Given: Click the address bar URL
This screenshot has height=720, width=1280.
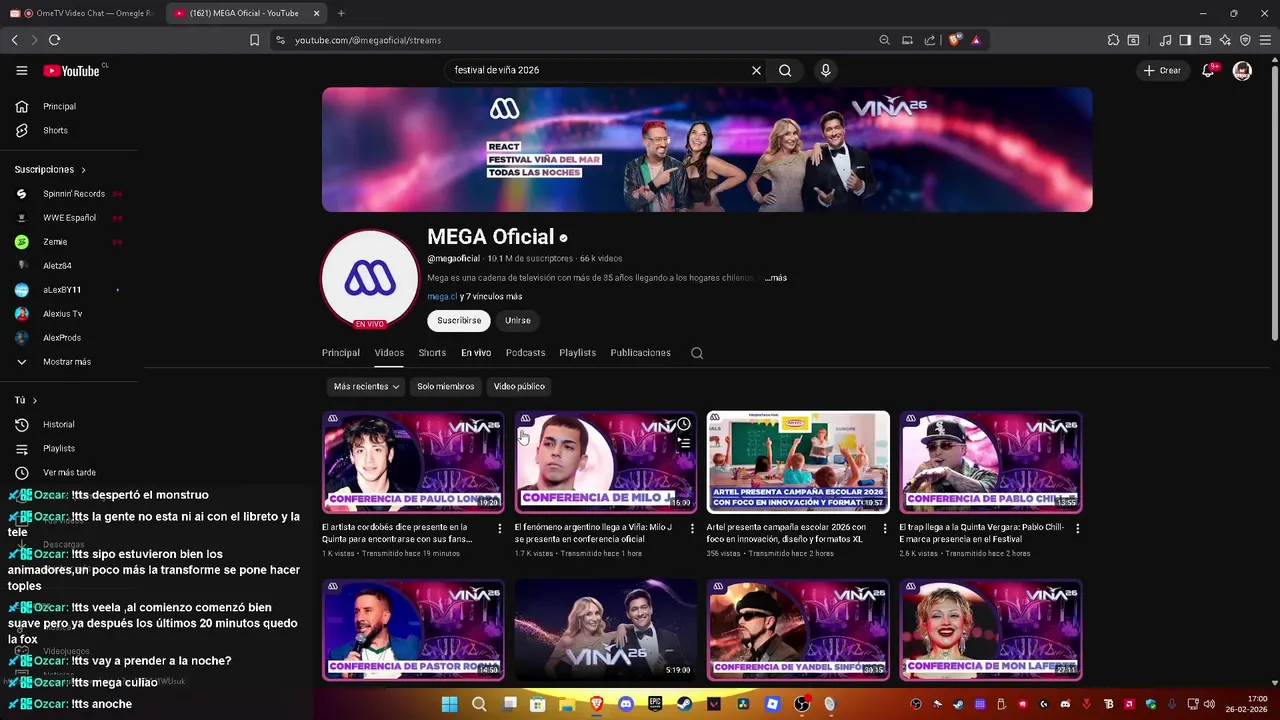Looking at the screenshot, I should [368, 40].
